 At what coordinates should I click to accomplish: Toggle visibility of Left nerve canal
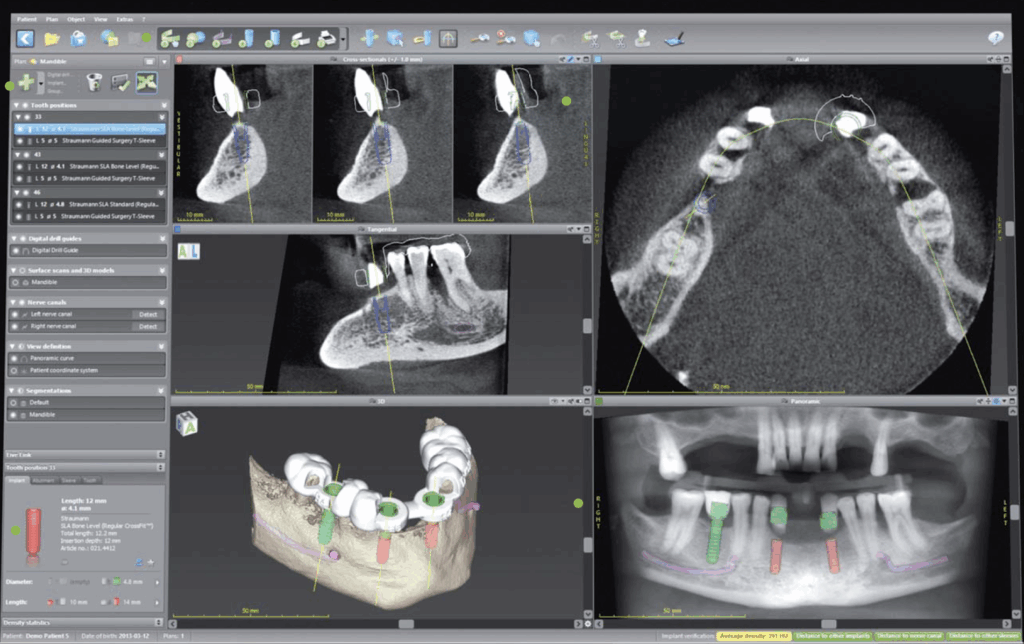15,314
